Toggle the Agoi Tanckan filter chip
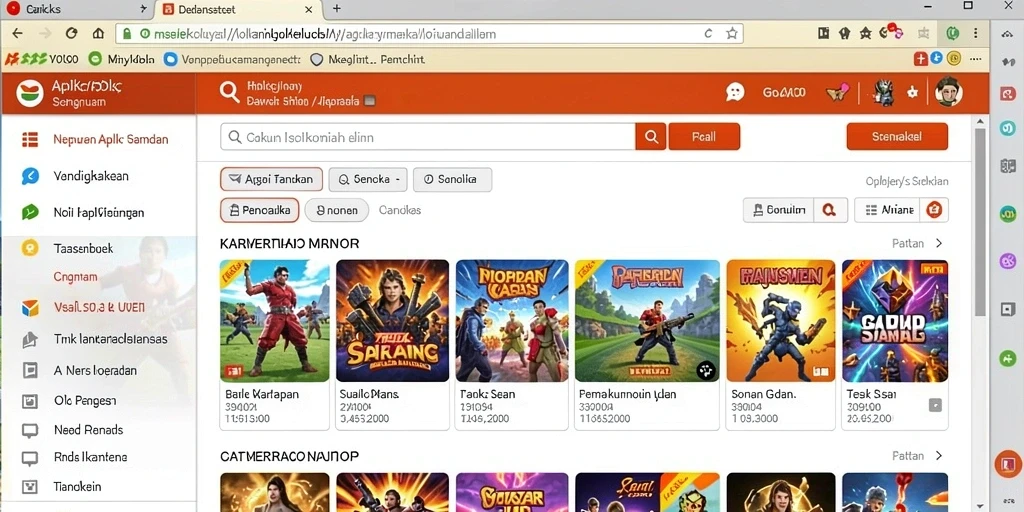Screen dimensions: 1024x512 (x=271, y=179)
